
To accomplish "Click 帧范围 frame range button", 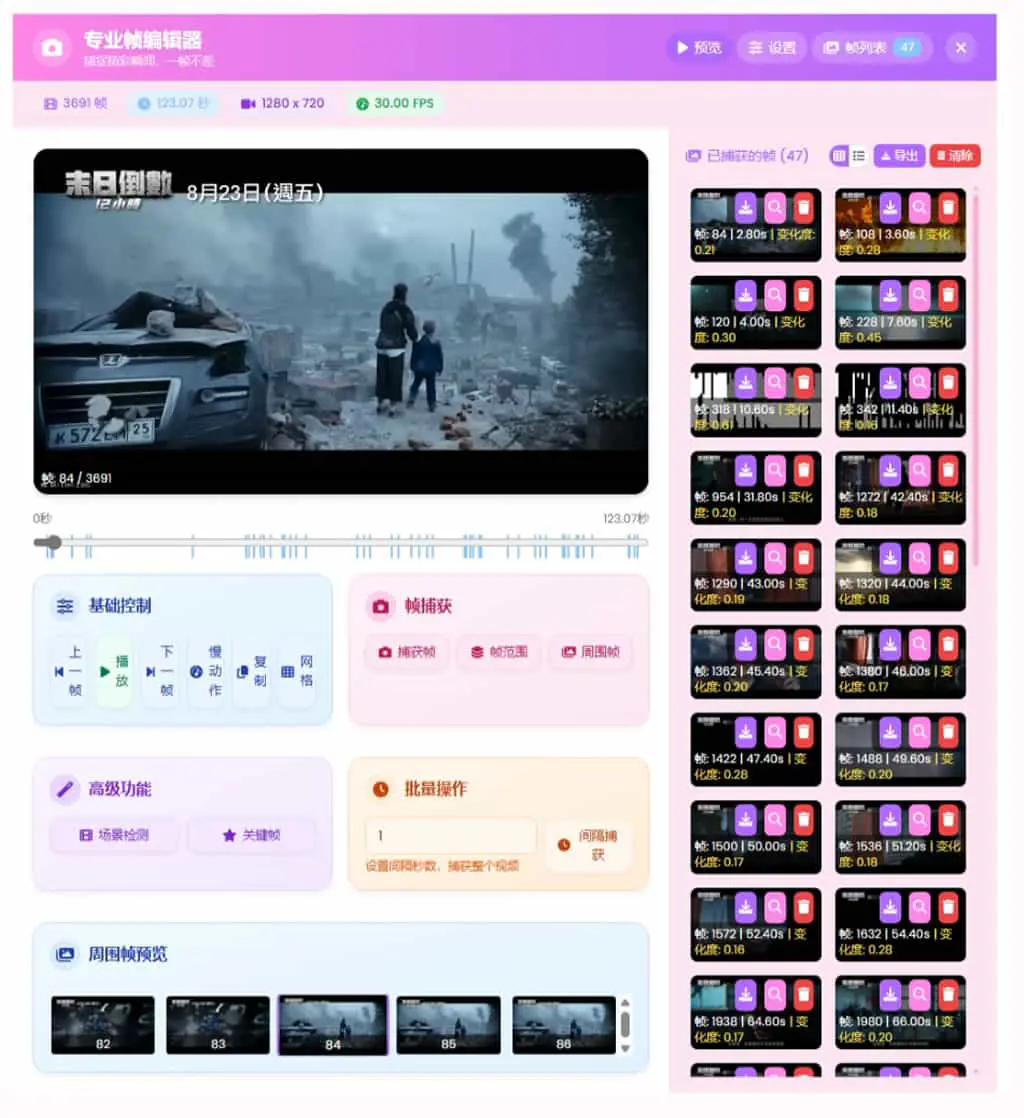I will 499,652.
